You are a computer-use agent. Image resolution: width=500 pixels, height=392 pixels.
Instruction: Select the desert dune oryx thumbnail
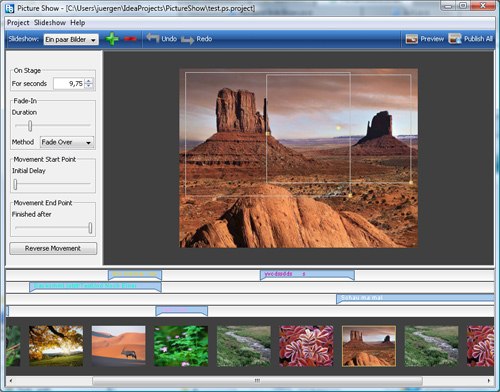(118, 346)
